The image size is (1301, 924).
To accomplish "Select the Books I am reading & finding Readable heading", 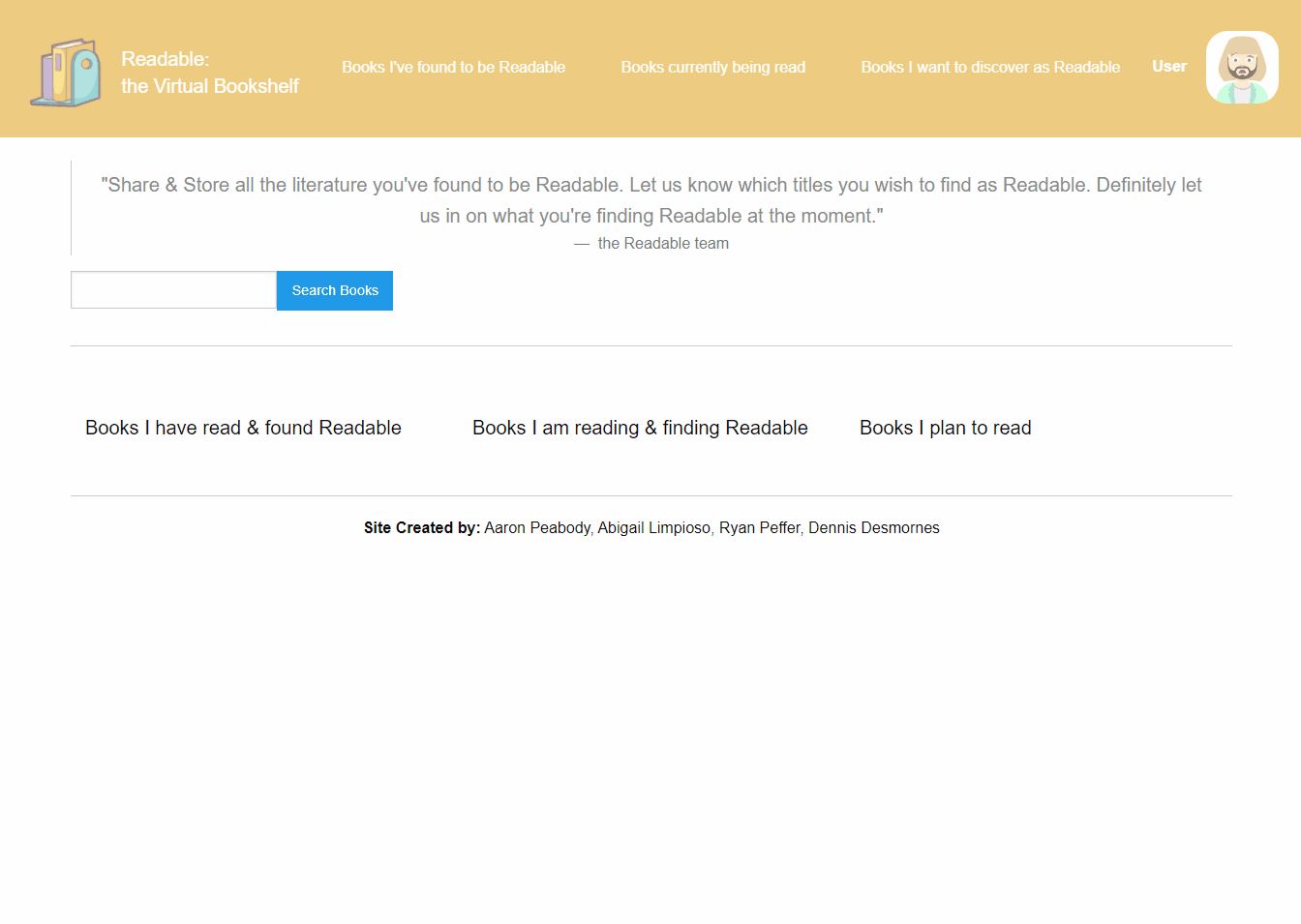I will [x=640, y=428].
